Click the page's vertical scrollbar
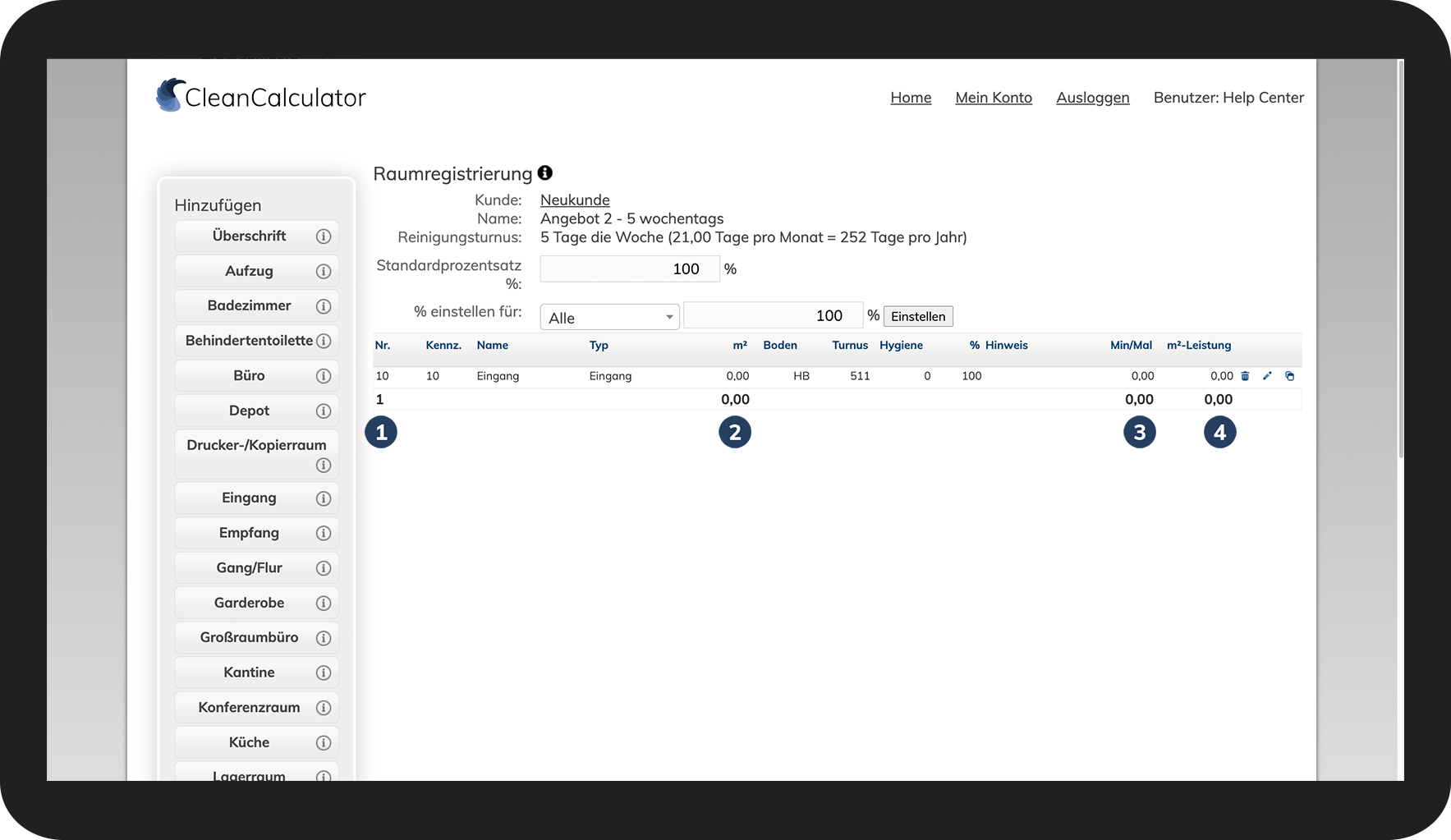This screenshot has height=840, width=1451. 1400,259
